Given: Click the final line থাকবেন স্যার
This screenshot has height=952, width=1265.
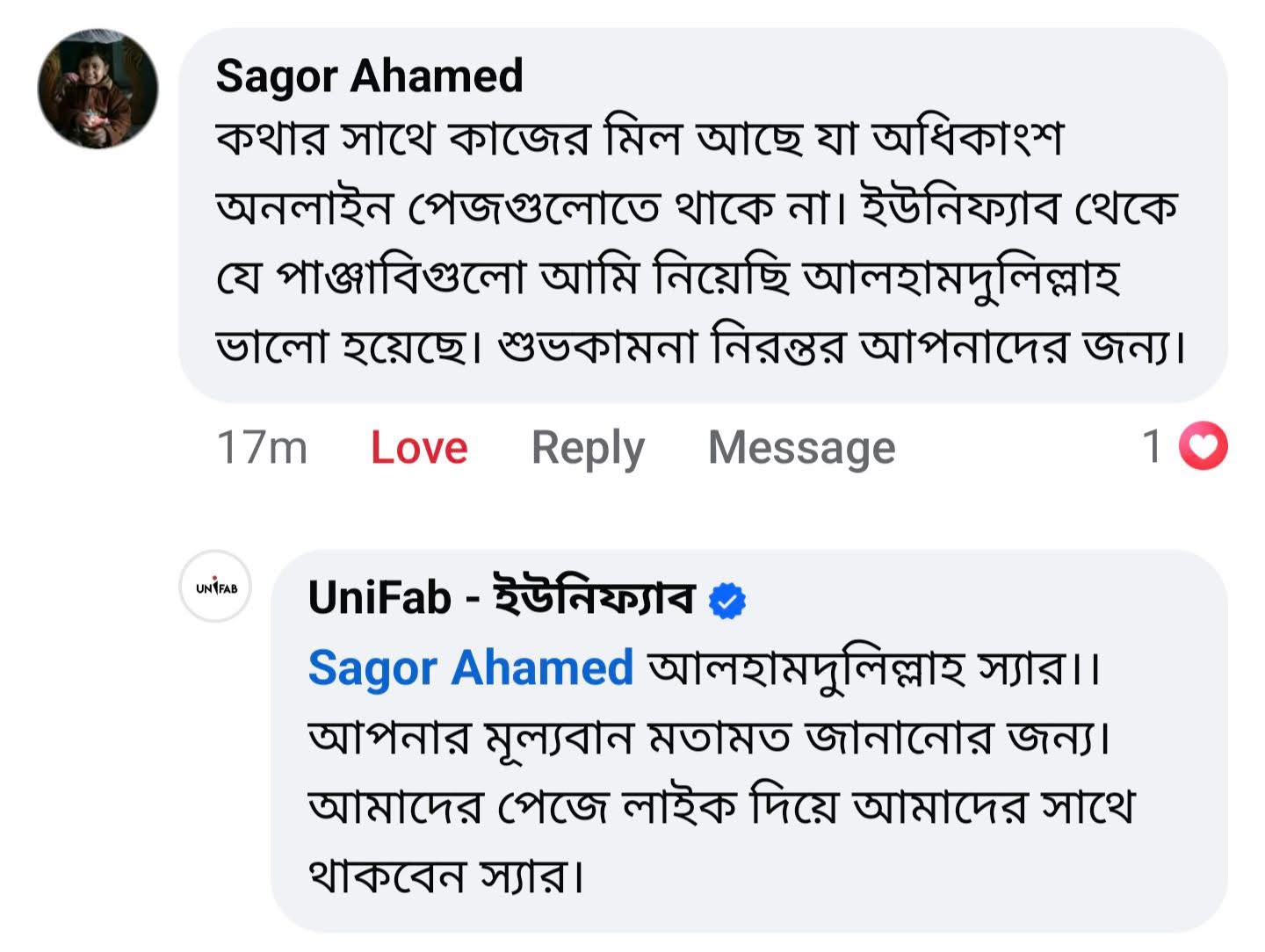Looking at the screenshot, I should coord(446,876).
